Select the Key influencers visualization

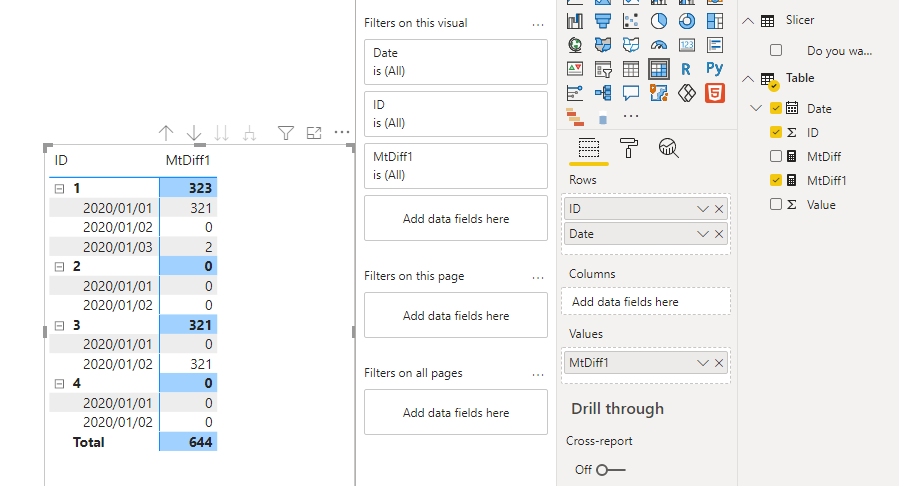click(575, 93)
